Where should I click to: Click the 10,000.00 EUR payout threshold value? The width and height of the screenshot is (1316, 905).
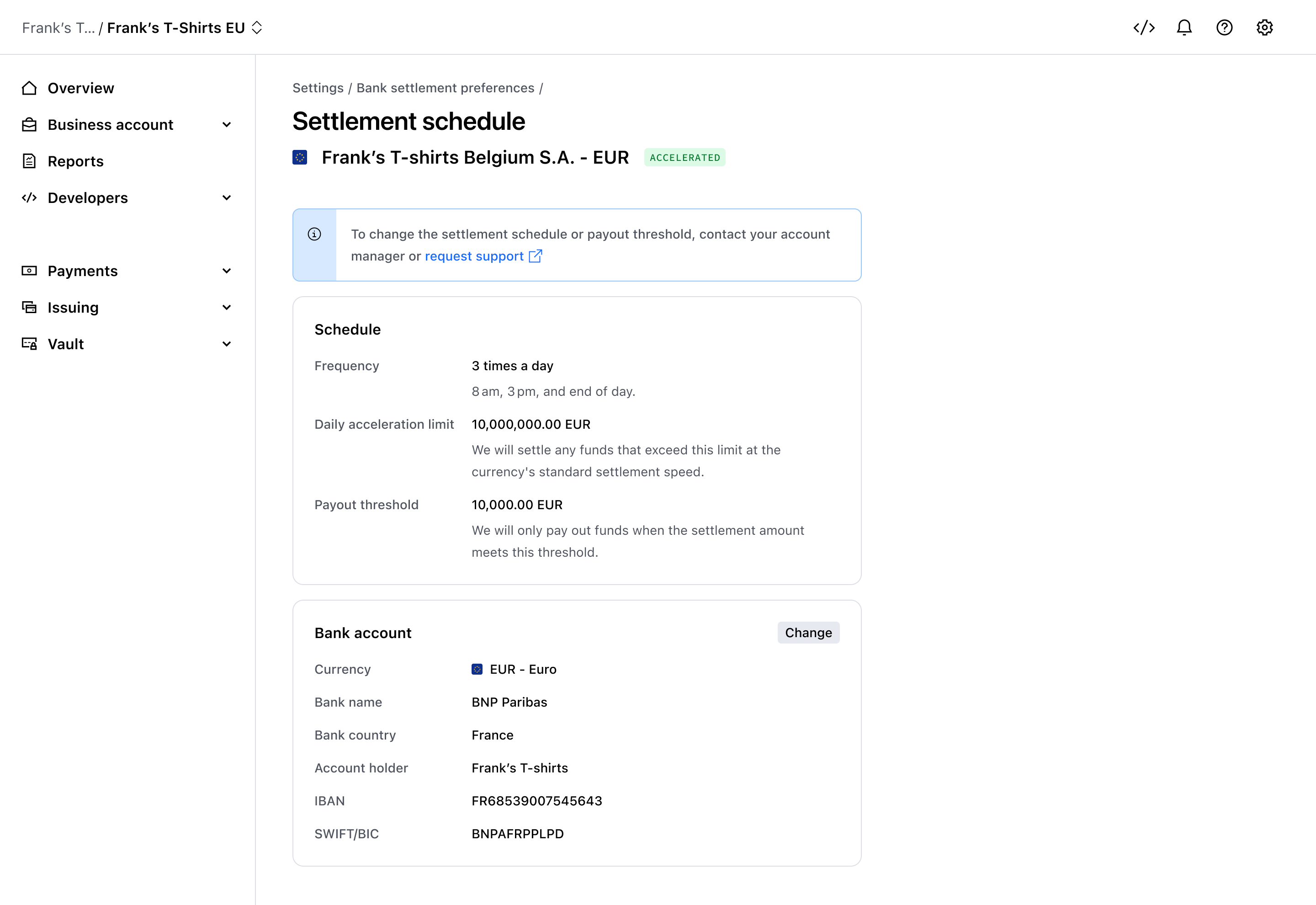coord(517,505)
